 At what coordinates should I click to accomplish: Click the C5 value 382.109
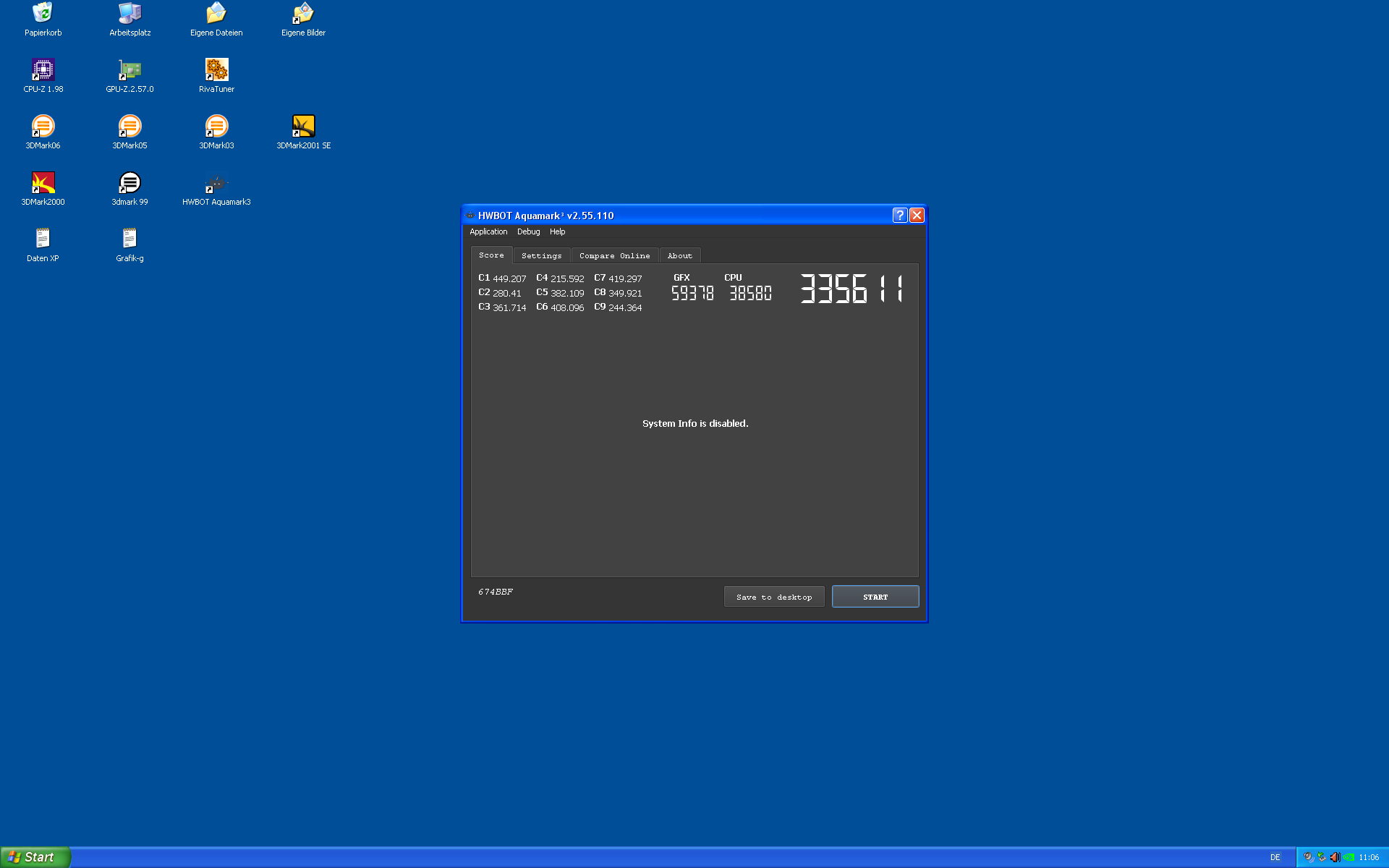(567, 293)
